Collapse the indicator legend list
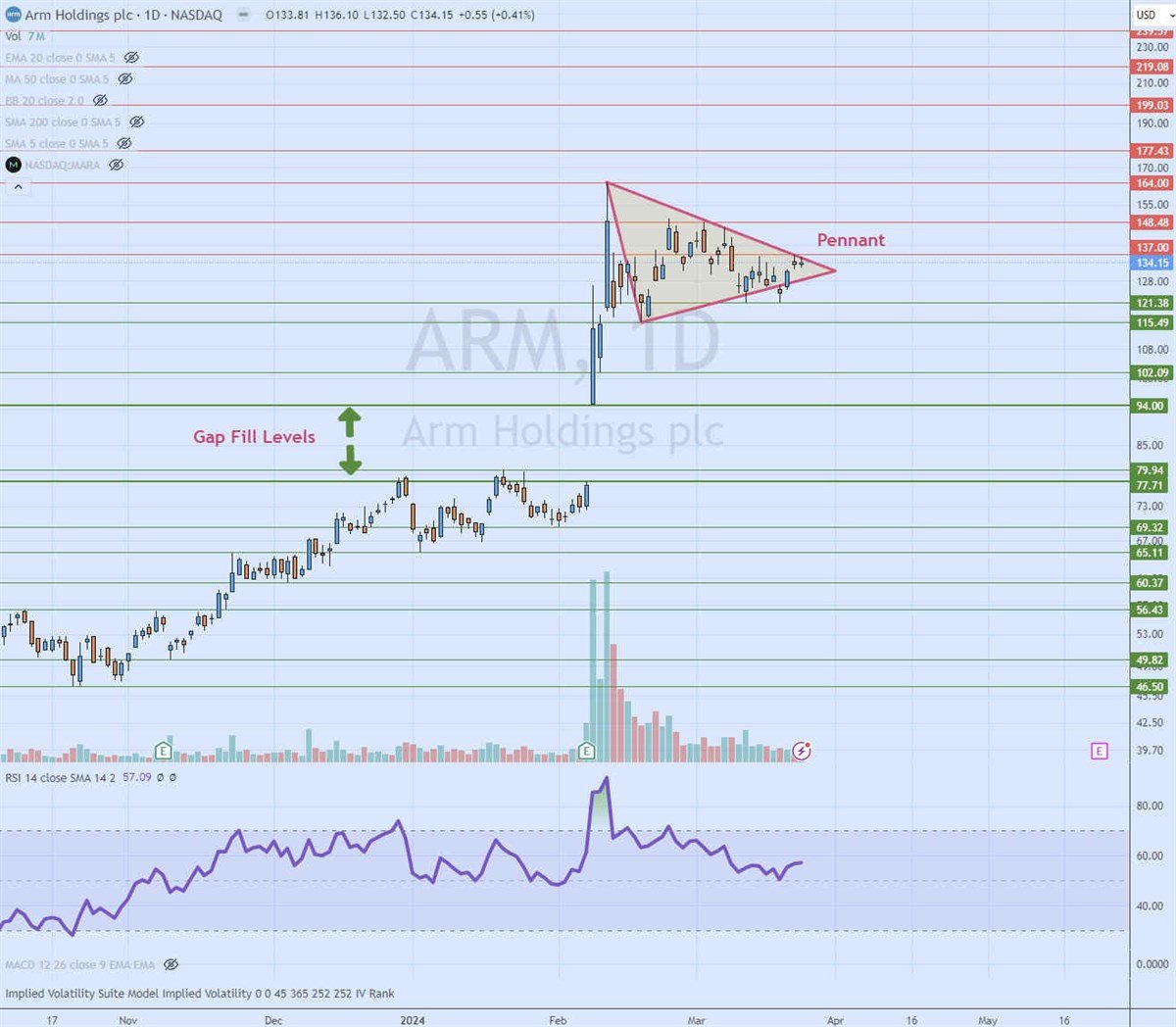Viewport: 1176px width, 1027px height. coord(18,186)
